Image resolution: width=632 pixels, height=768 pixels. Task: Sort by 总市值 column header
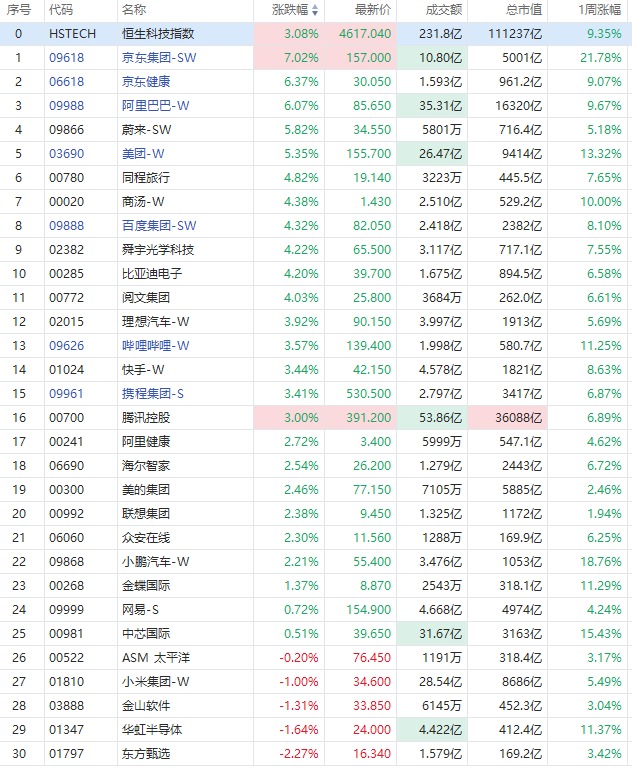524,10
